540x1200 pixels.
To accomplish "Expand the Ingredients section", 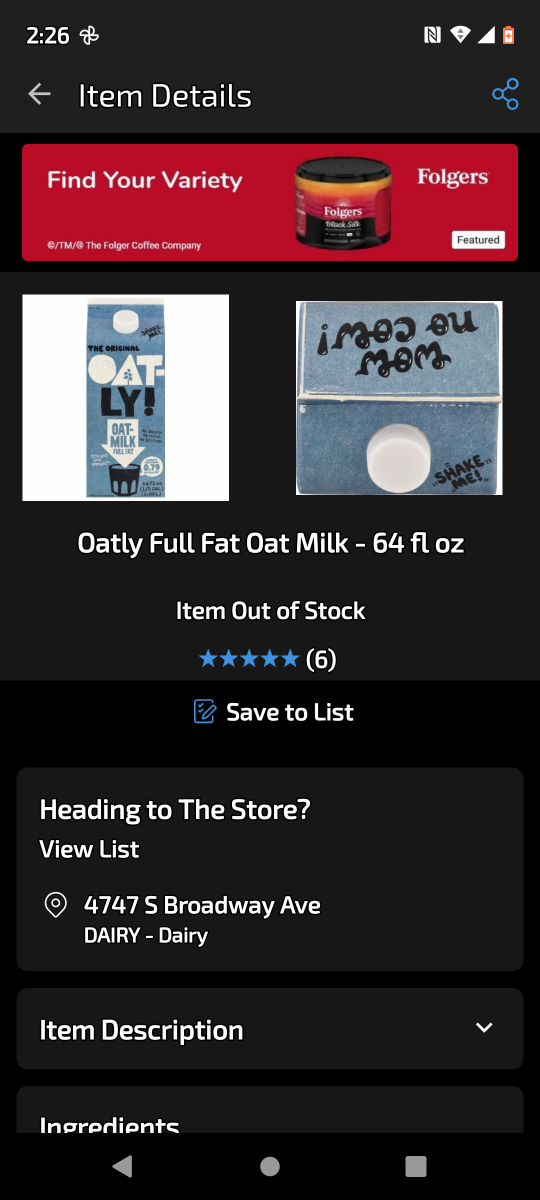I will 270,1110.
